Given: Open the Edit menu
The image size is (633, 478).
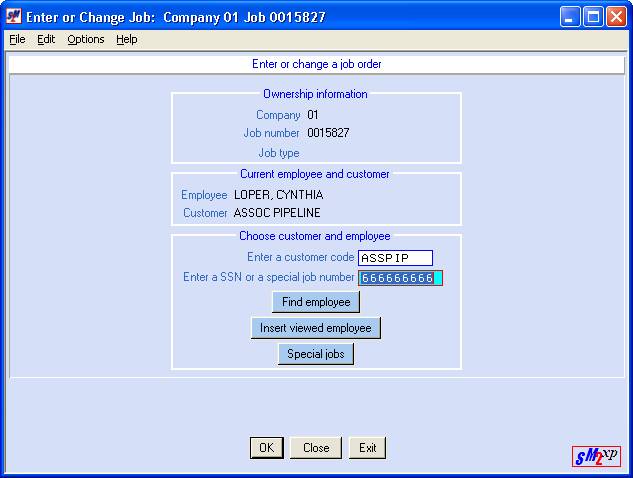Looking at the screenshot, I should tap(46, 40).
